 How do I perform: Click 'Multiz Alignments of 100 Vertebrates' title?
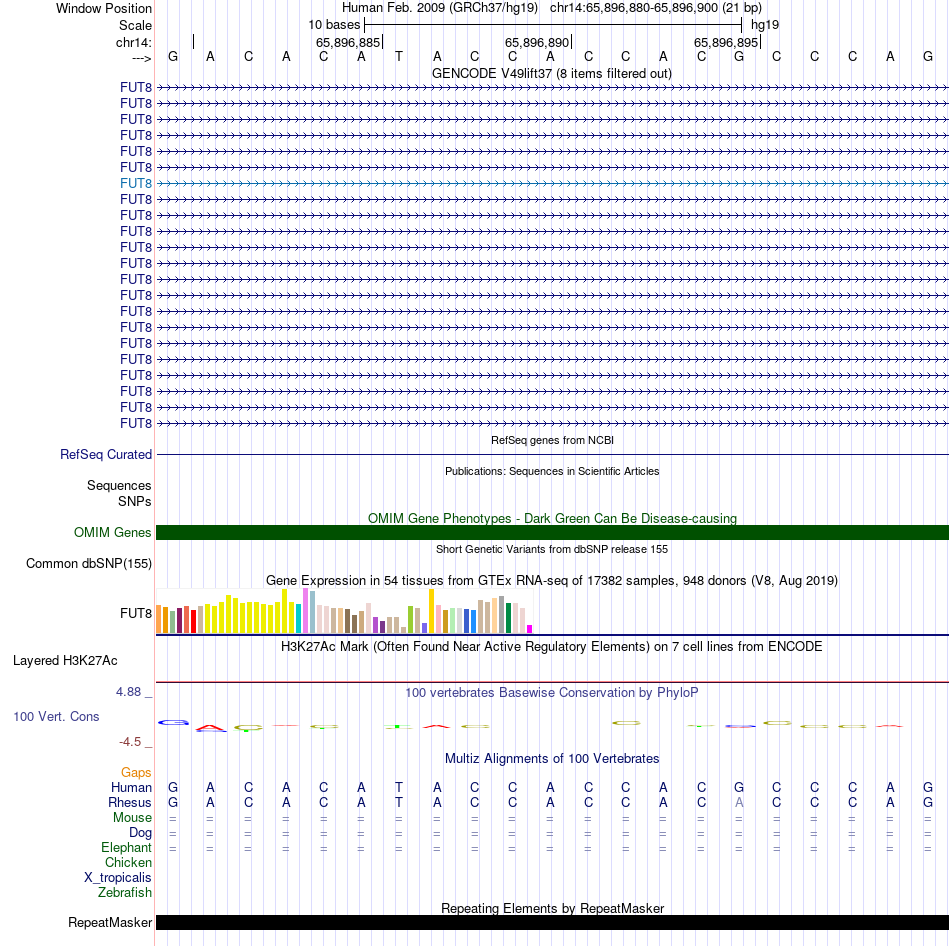point(552,758)
